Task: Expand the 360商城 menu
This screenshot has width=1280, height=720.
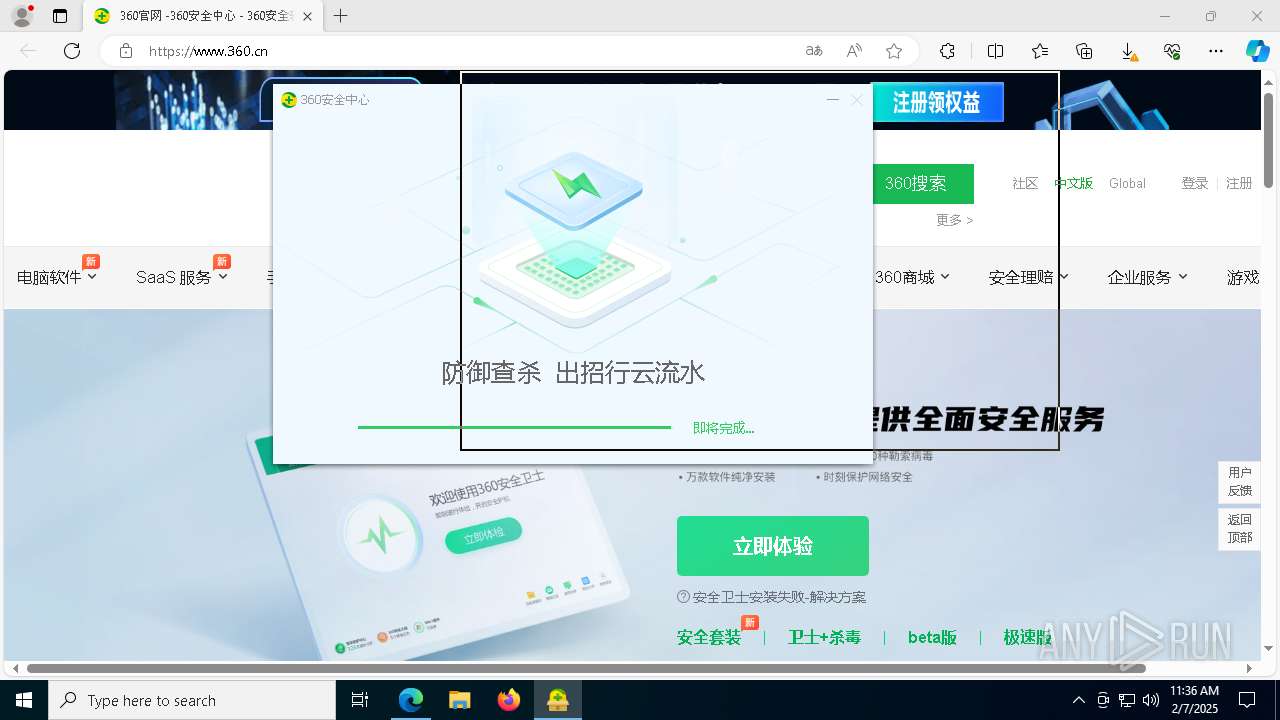Action: click(912, 277)
